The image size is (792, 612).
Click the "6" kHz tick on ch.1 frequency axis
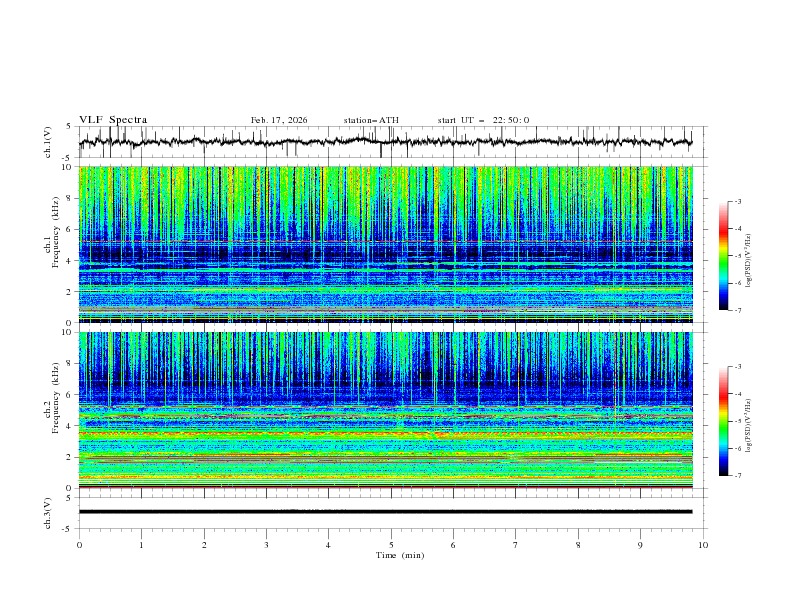pos(71,229)
